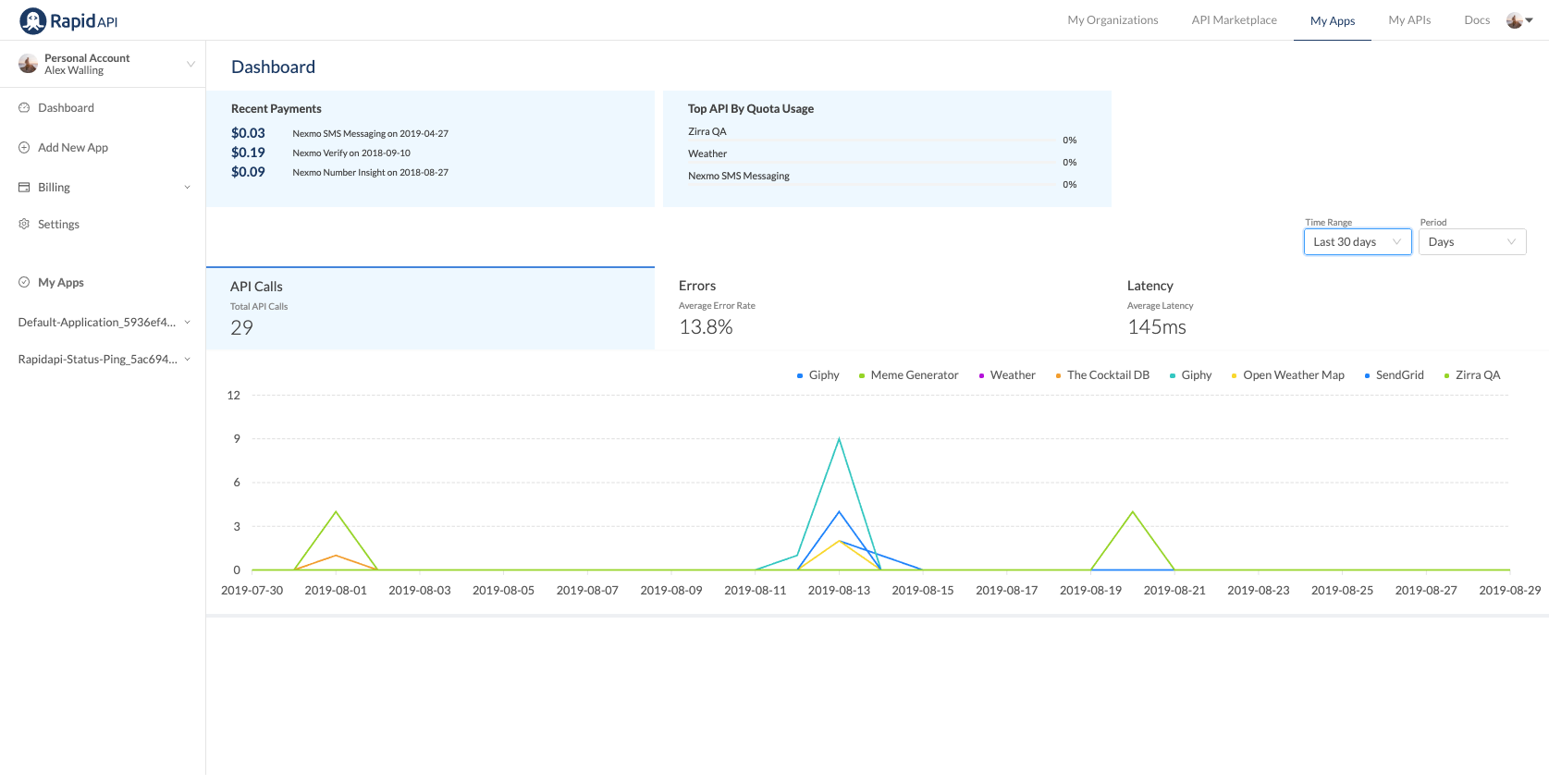
Task: Open API Marketplace
Action: pyautogui.click(x=1234, y=20)
